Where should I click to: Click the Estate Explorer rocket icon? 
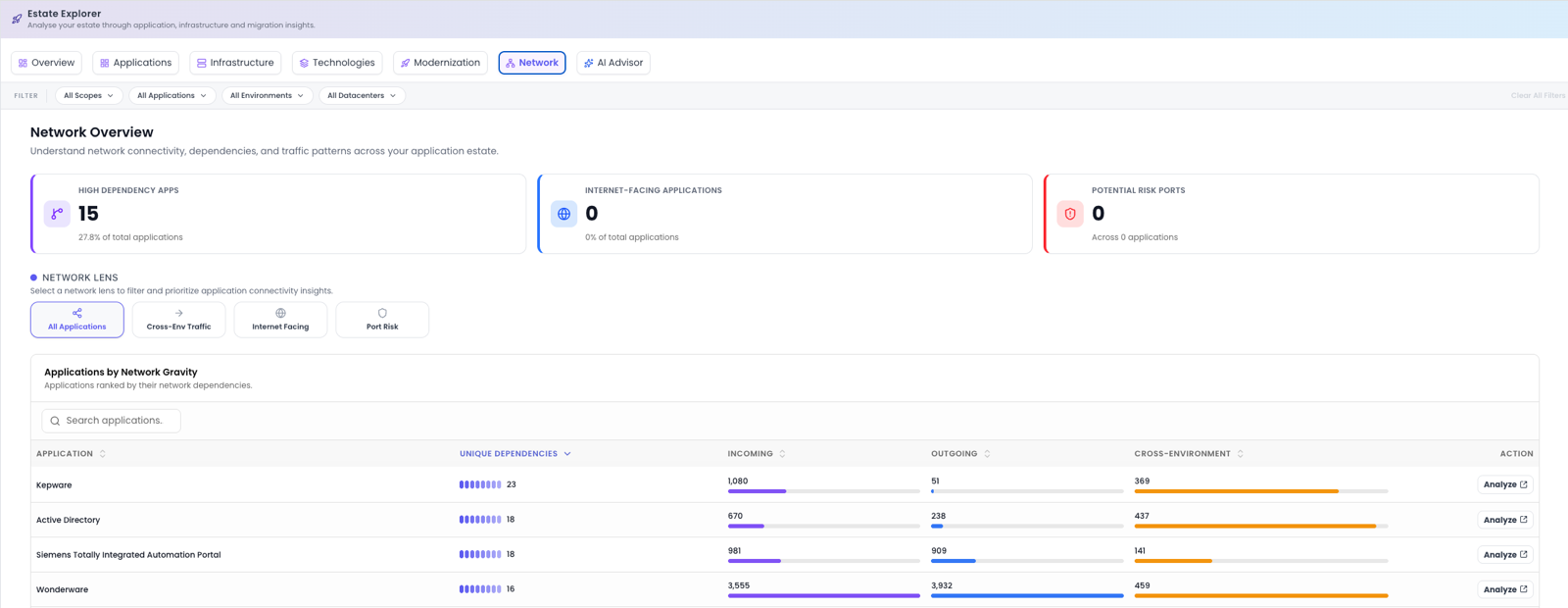17,19
